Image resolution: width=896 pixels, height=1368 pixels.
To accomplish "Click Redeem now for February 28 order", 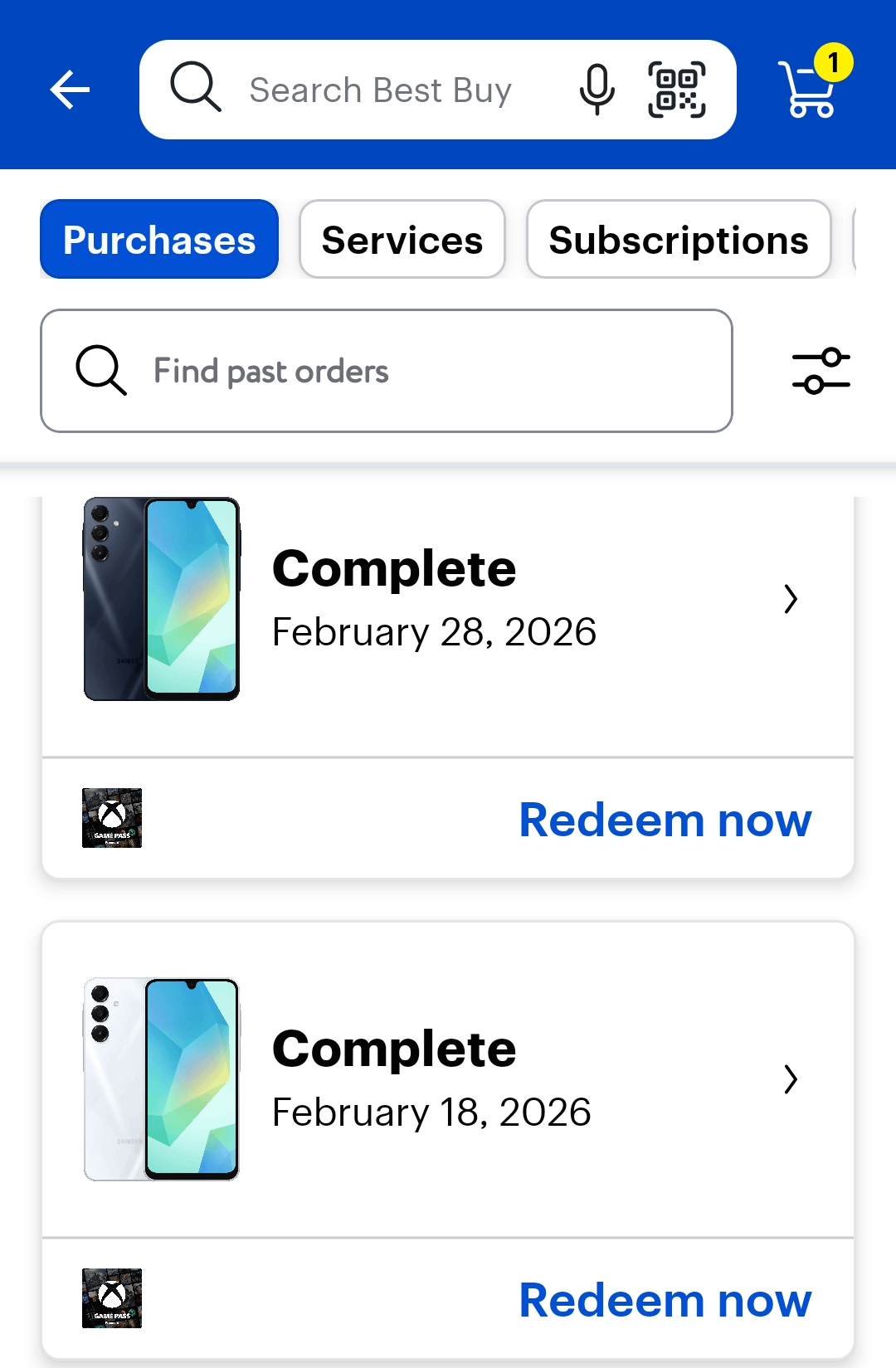I will point(665,820).
